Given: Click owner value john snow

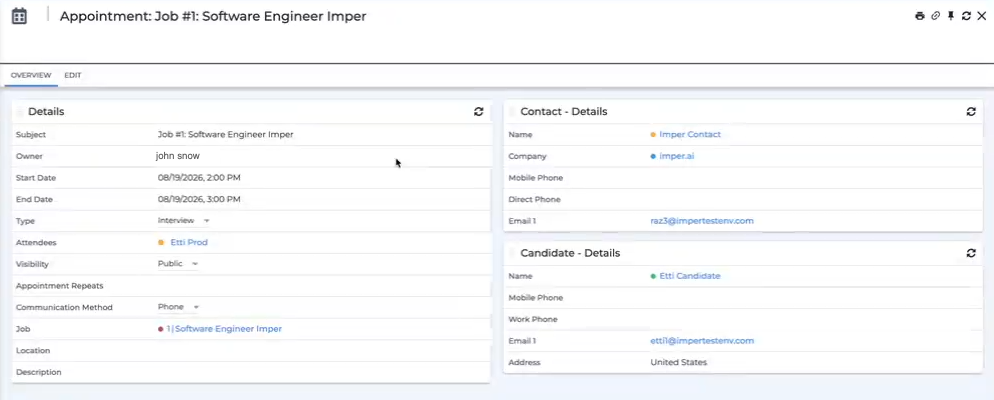Looking at the screenshot, I should coord(178,156).
